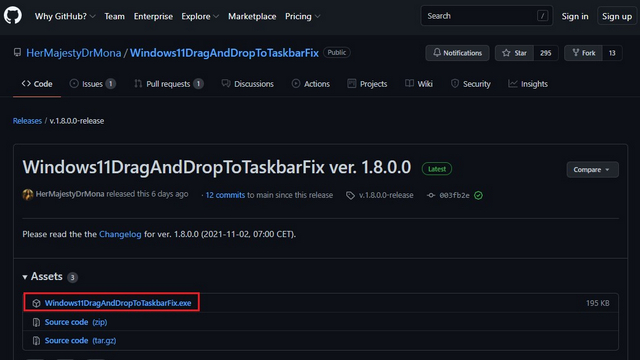The width and height of the screenshot is (640, 360).
Task: Open HerMajestyDrMona author link in release info
Action: (70, 194)
